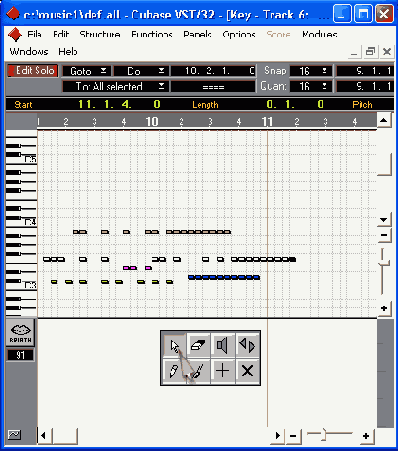398x451 pixels.
Task: Open the Goto dropdown
Action: (87, 71)
